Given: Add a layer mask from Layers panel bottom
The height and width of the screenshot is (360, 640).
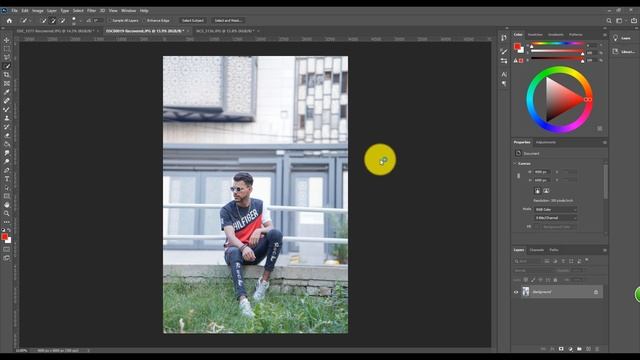Looking at the screenshot, I should [x=561, y=349].
